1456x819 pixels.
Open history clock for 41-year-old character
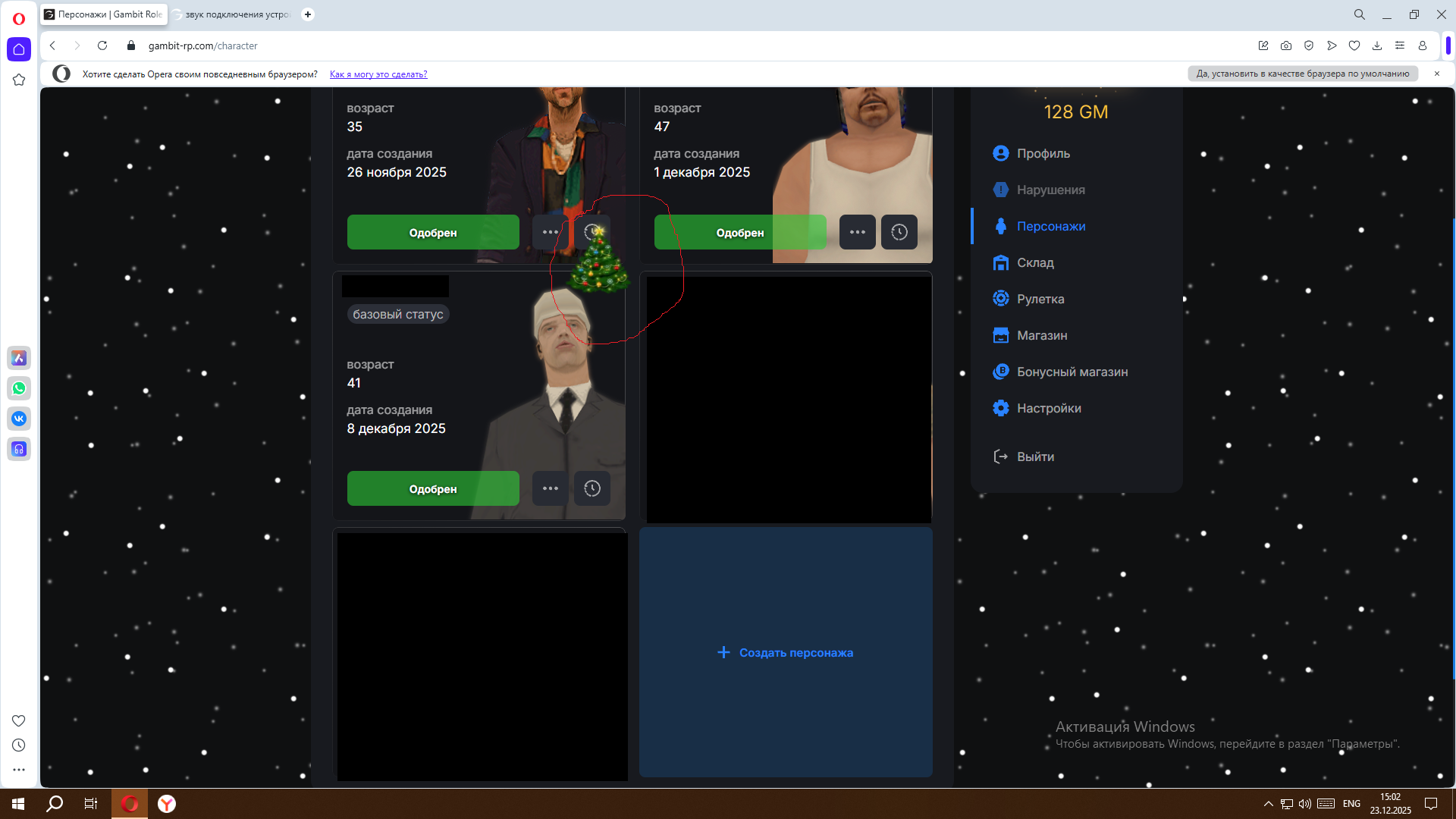[x=591, y=488]
